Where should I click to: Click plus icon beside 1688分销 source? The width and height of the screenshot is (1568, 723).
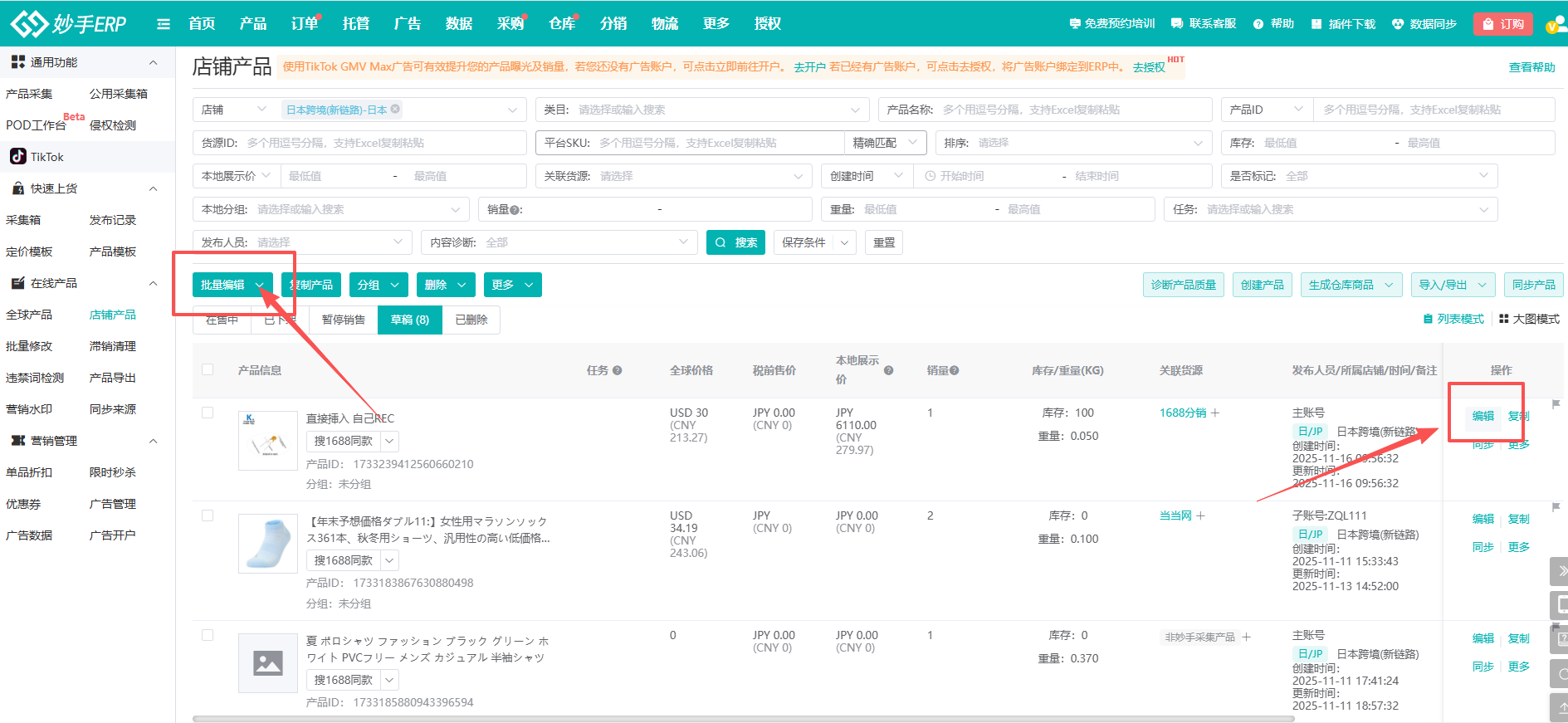point(1215,413)
